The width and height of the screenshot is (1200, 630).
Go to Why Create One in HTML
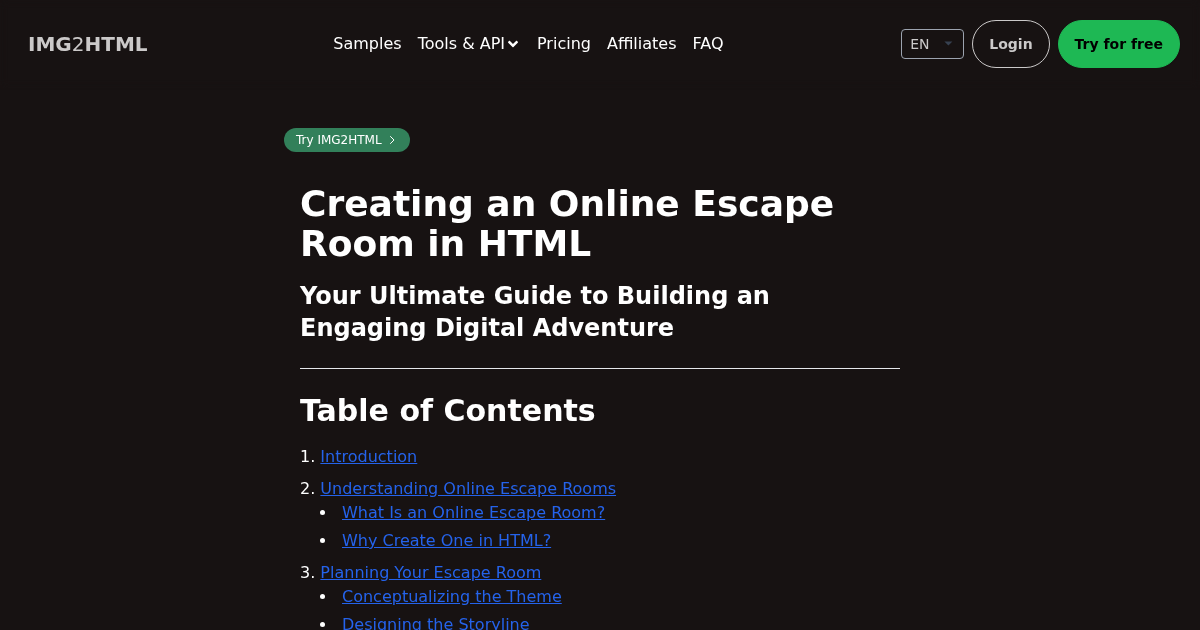tap(446, 541)
